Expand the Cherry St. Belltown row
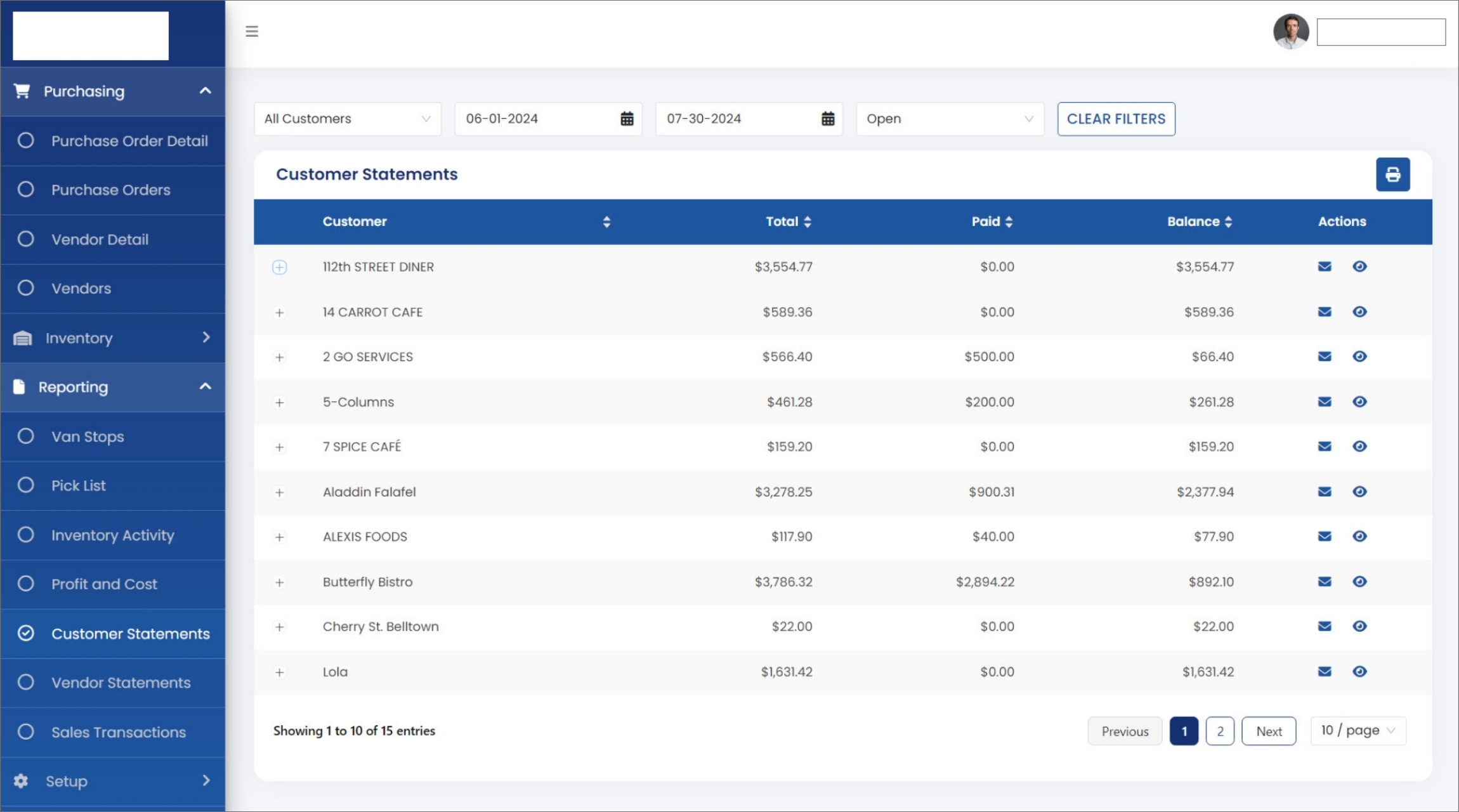 click(279, 627)
